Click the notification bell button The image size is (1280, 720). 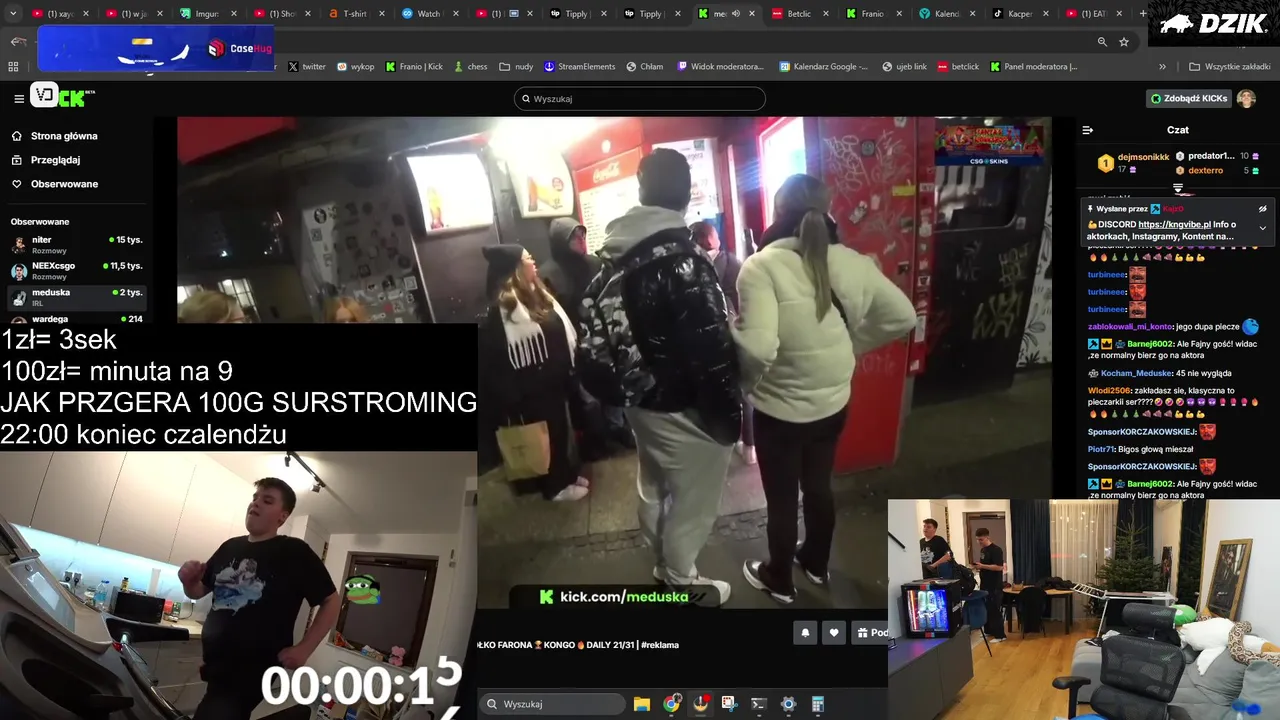point(805,633)
